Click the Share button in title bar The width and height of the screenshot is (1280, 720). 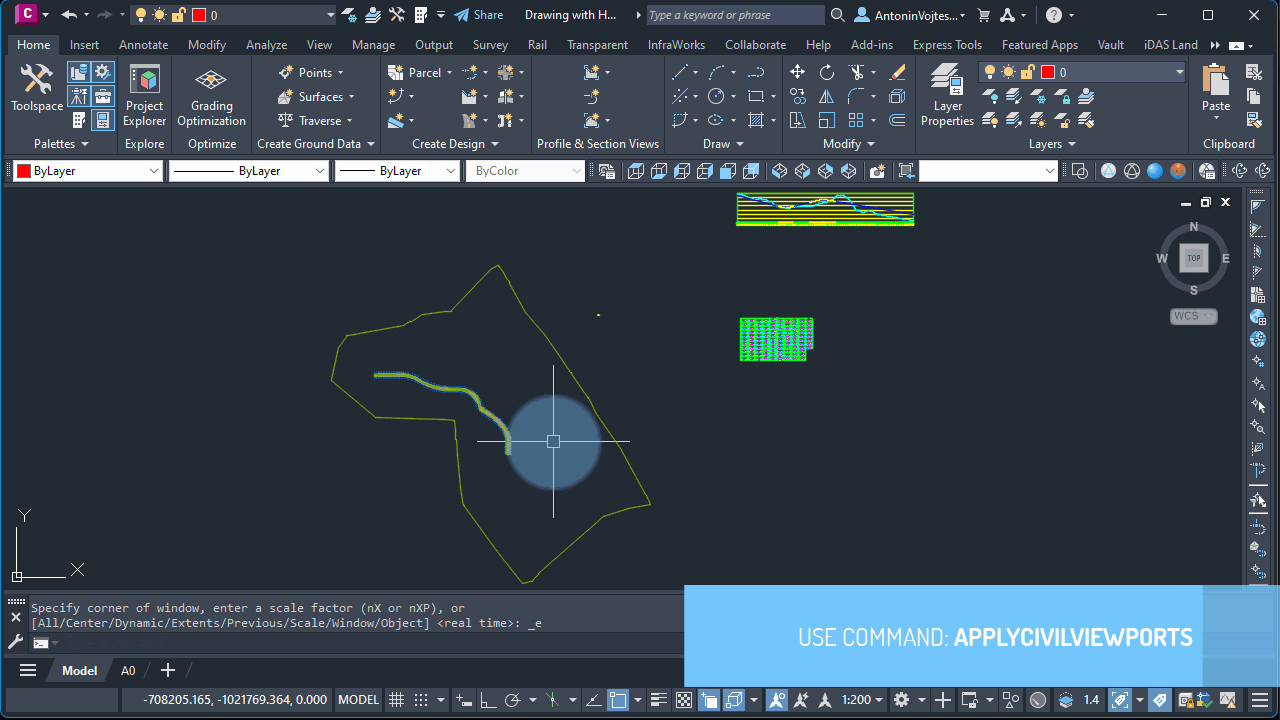[x=479, y=14]
